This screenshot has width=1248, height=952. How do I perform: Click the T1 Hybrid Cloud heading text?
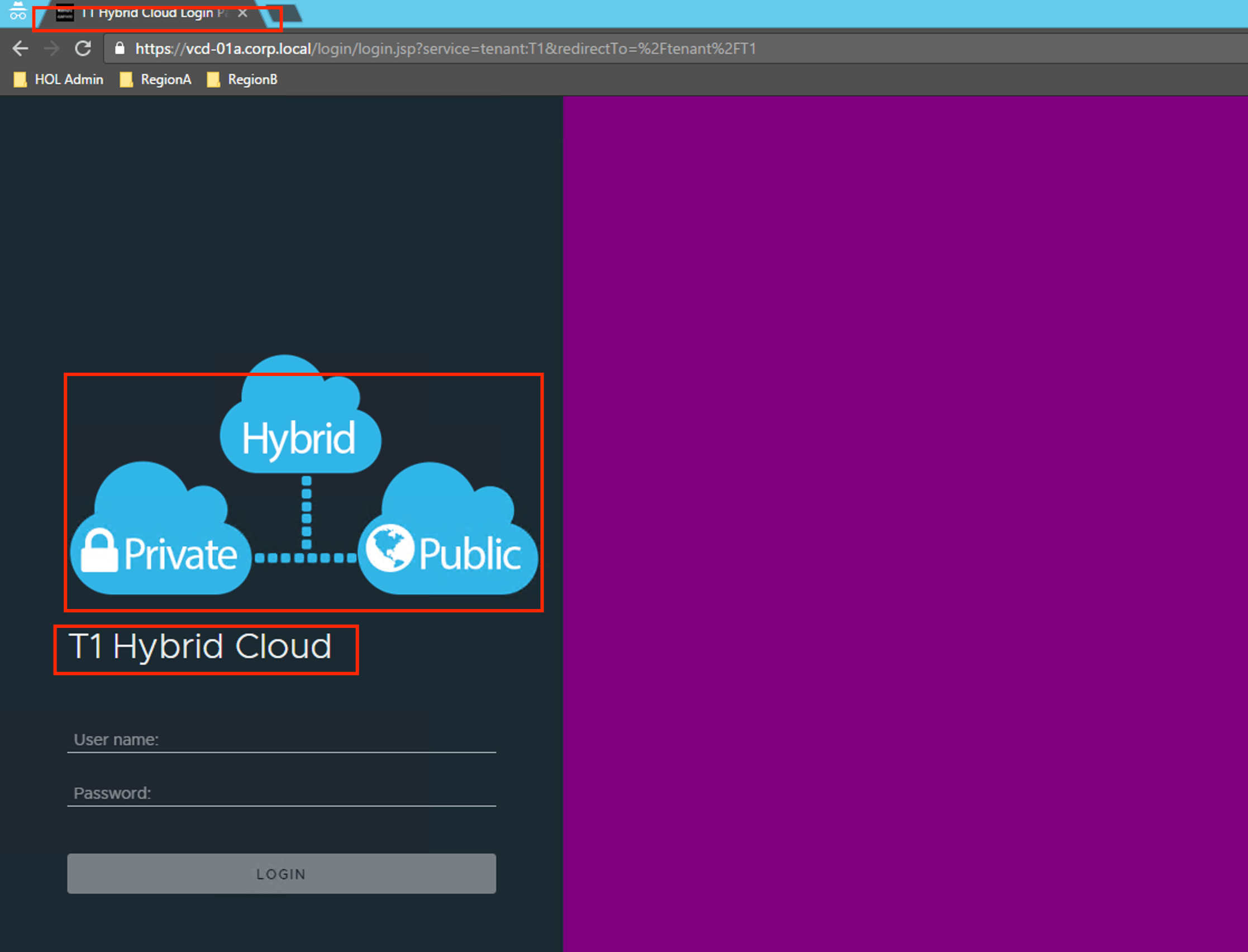[200, 646]
